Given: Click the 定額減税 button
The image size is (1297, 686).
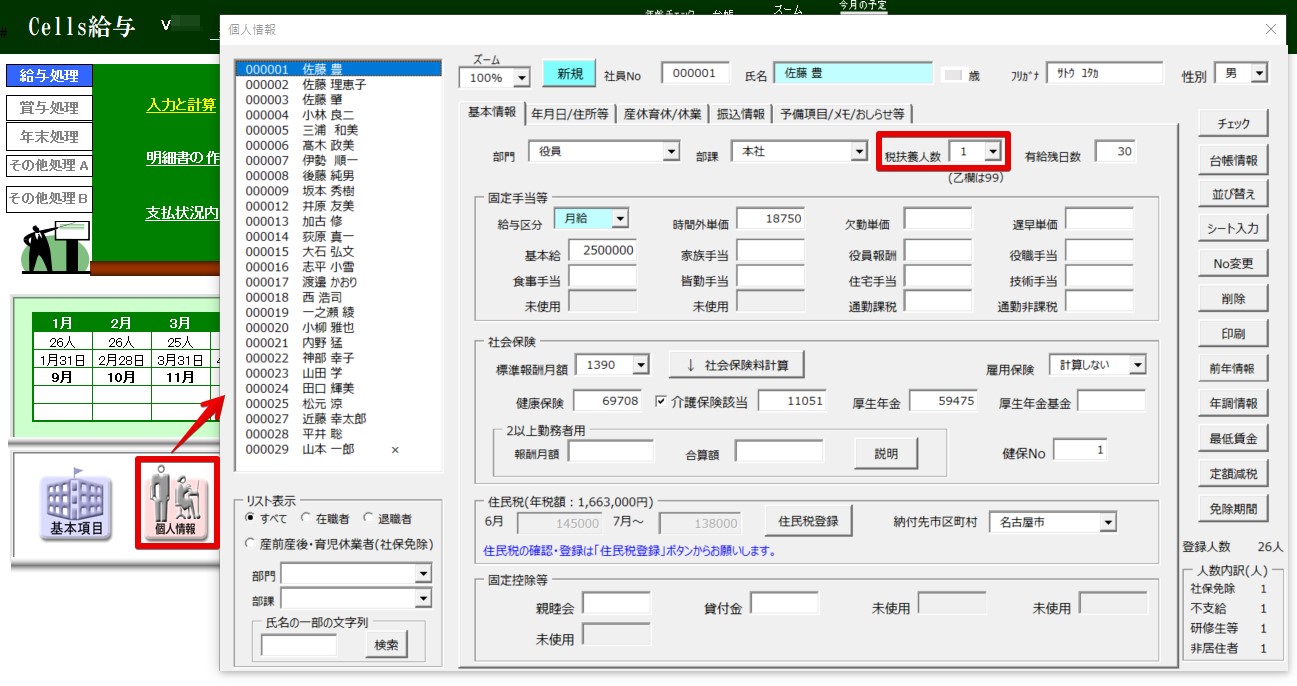Looking at the screenshot, I should coord(1233,473).
